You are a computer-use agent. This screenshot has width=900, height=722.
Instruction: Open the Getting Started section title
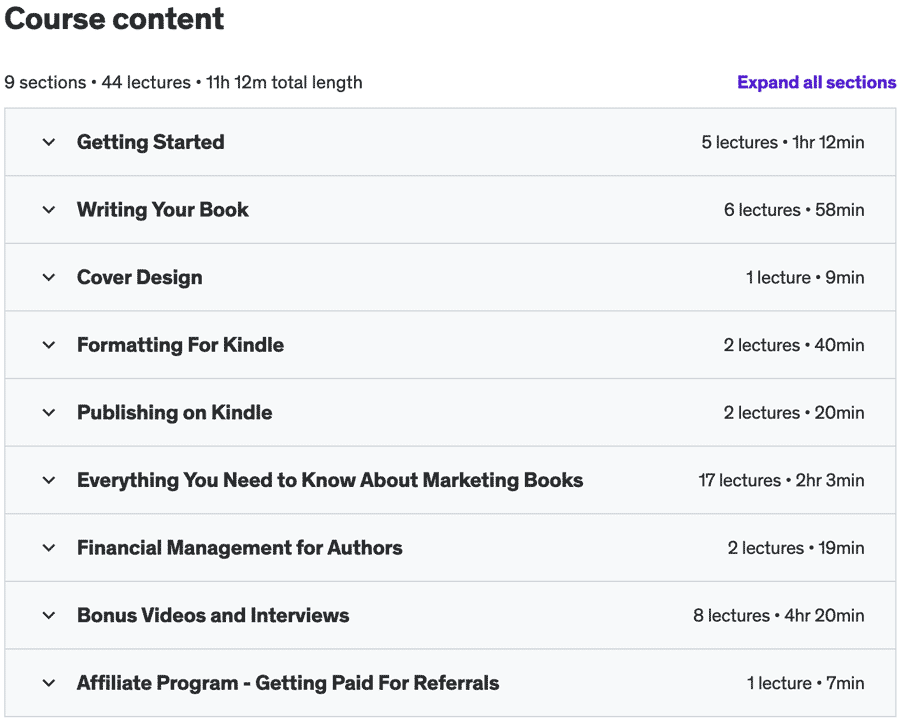(150, 142)
